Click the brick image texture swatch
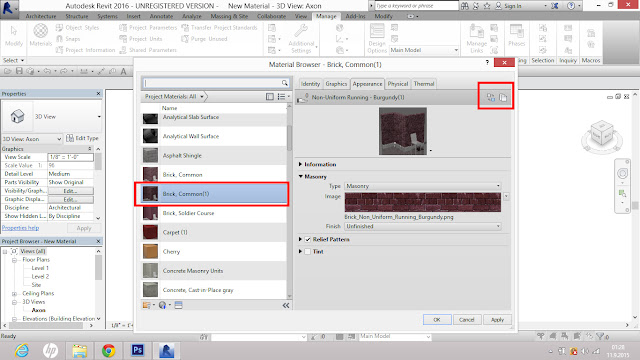The height and width of the screenshot is (360, 640). tap(422, 202)
